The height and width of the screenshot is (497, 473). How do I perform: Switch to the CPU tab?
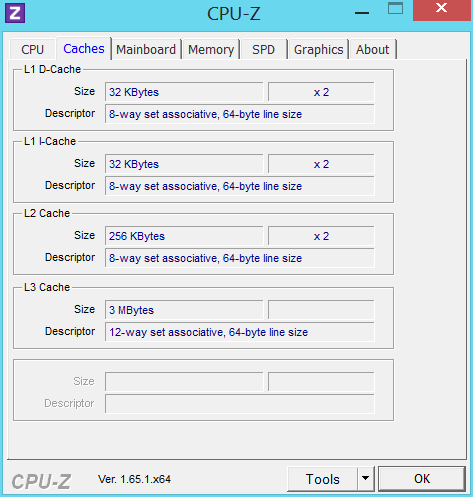[33, 49]
